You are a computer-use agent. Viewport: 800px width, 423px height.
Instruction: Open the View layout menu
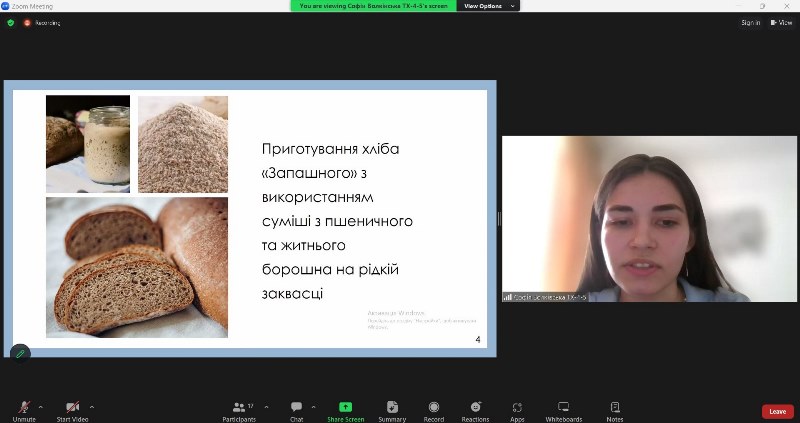[780, 22]
